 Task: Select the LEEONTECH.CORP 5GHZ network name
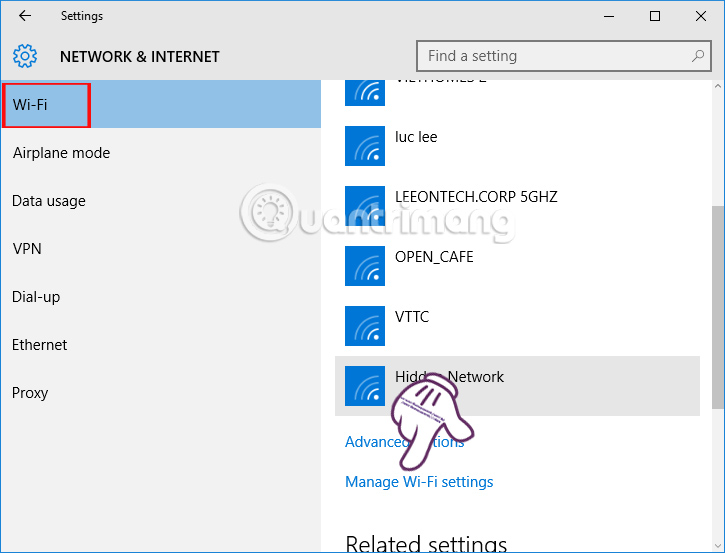[476, 197]
